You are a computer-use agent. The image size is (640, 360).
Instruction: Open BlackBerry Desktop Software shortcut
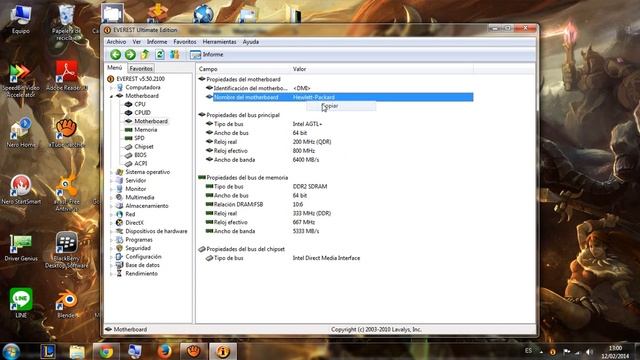click(x=67, y=250)
